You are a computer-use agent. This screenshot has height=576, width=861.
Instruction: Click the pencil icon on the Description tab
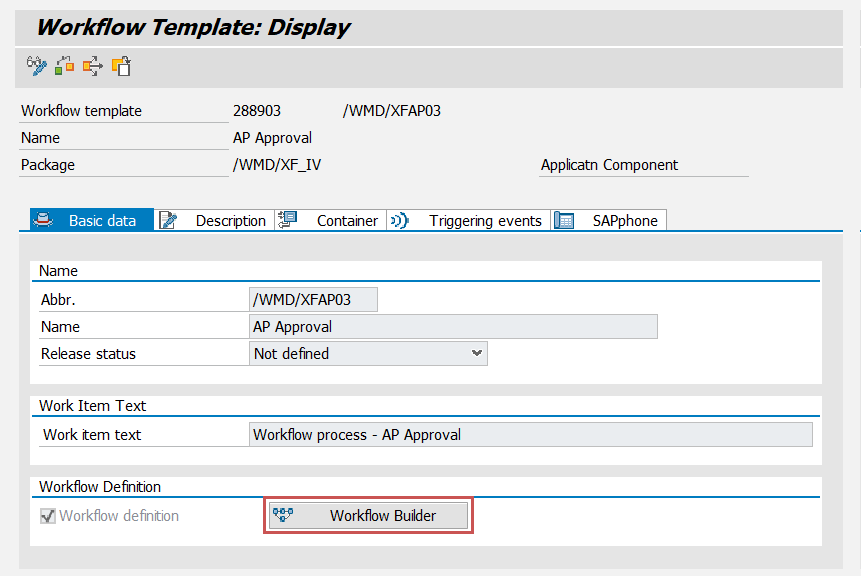[x=167, y=220]
